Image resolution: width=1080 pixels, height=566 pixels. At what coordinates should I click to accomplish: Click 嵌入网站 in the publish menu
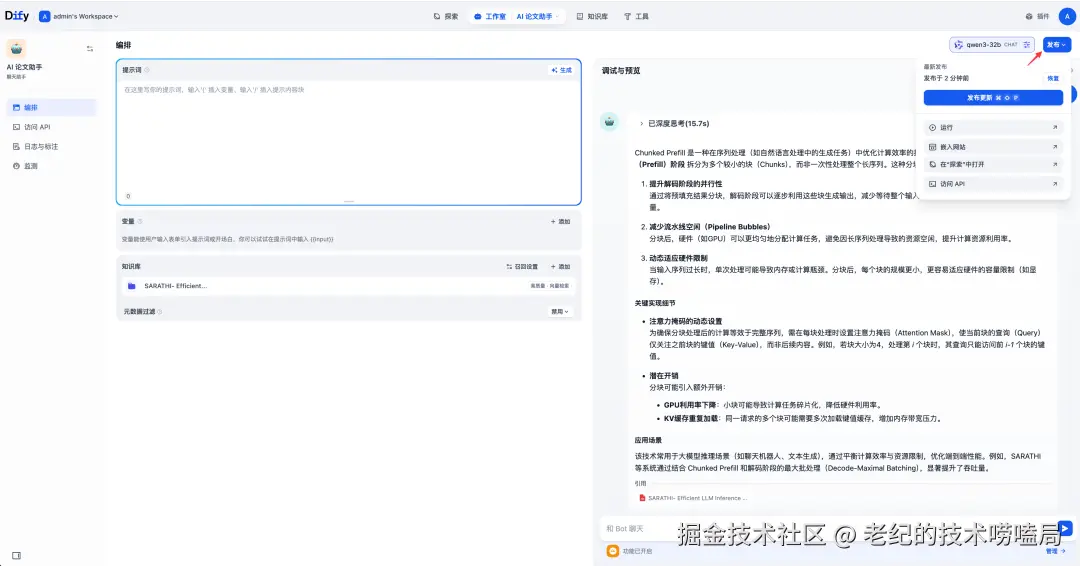point(993,147)
